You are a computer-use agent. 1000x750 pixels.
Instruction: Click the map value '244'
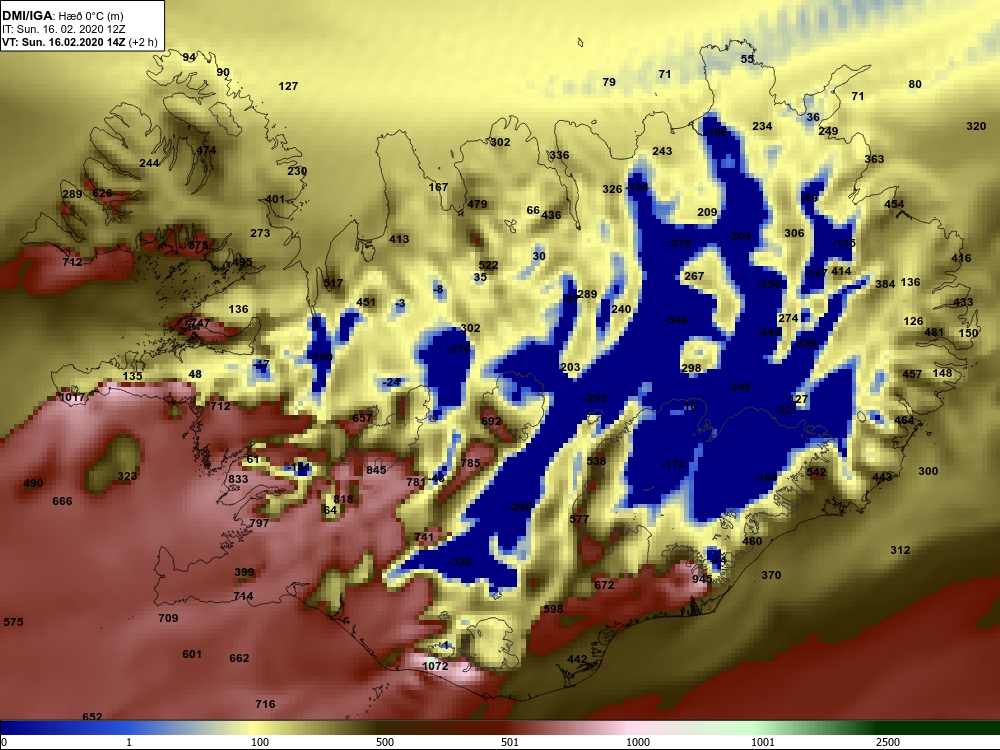149,163
